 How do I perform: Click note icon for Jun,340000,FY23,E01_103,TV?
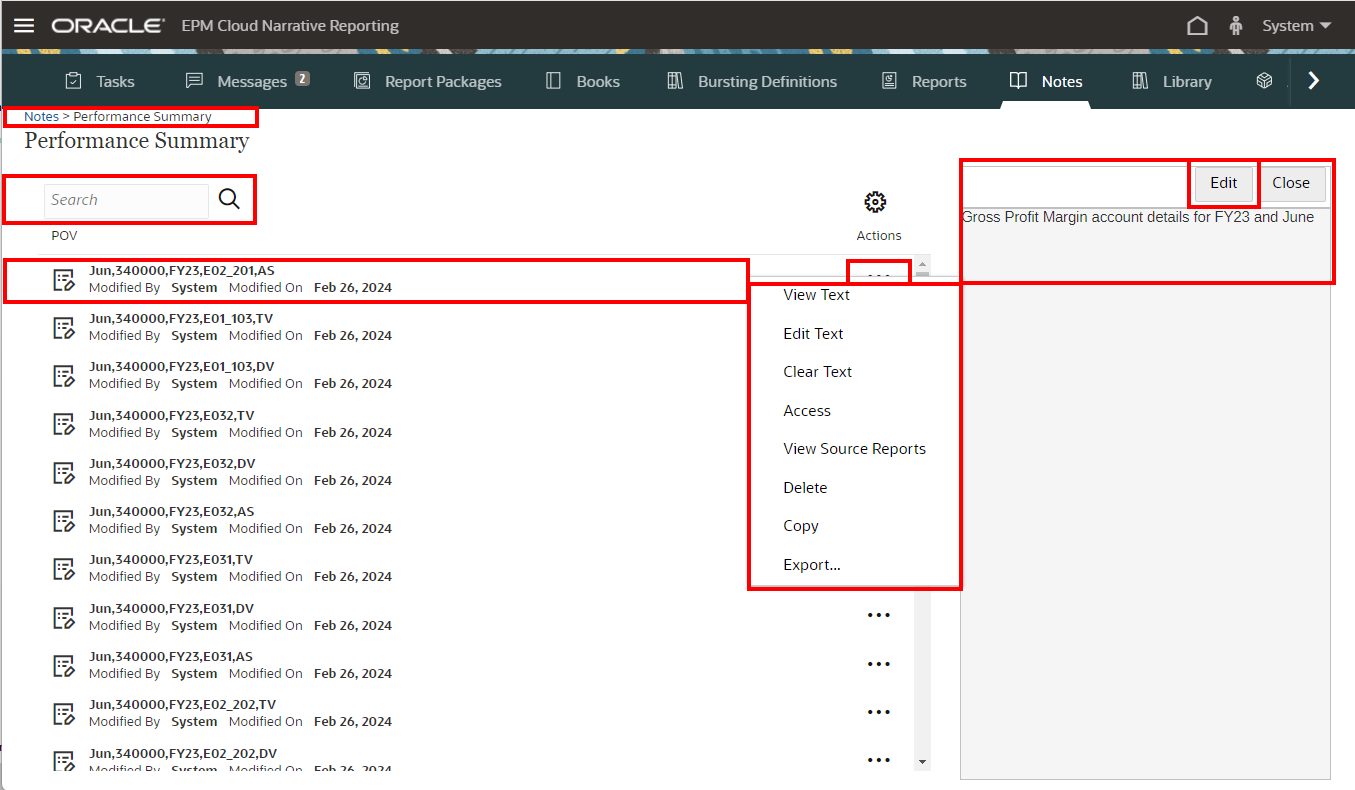(64, 328)
